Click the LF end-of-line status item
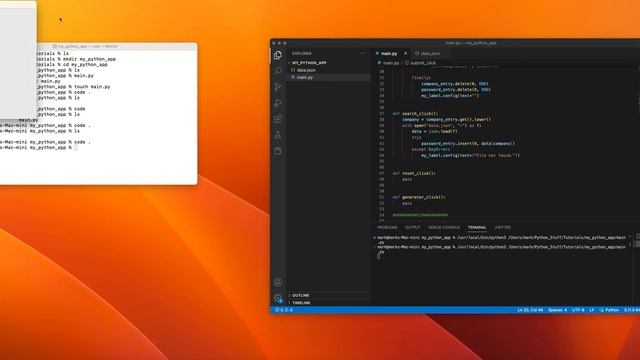 (592, 310)
